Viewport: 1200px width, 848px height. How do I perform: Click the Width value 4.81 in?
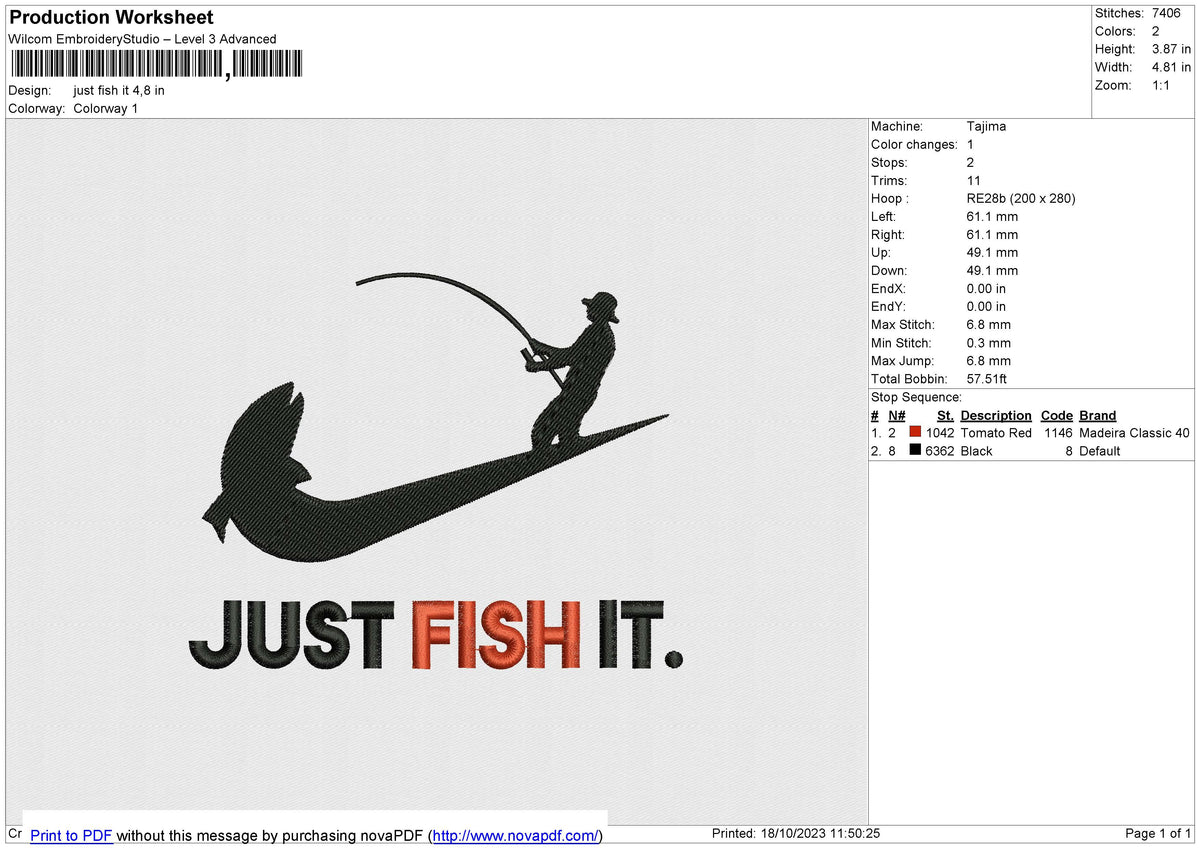pos(1171,67)
